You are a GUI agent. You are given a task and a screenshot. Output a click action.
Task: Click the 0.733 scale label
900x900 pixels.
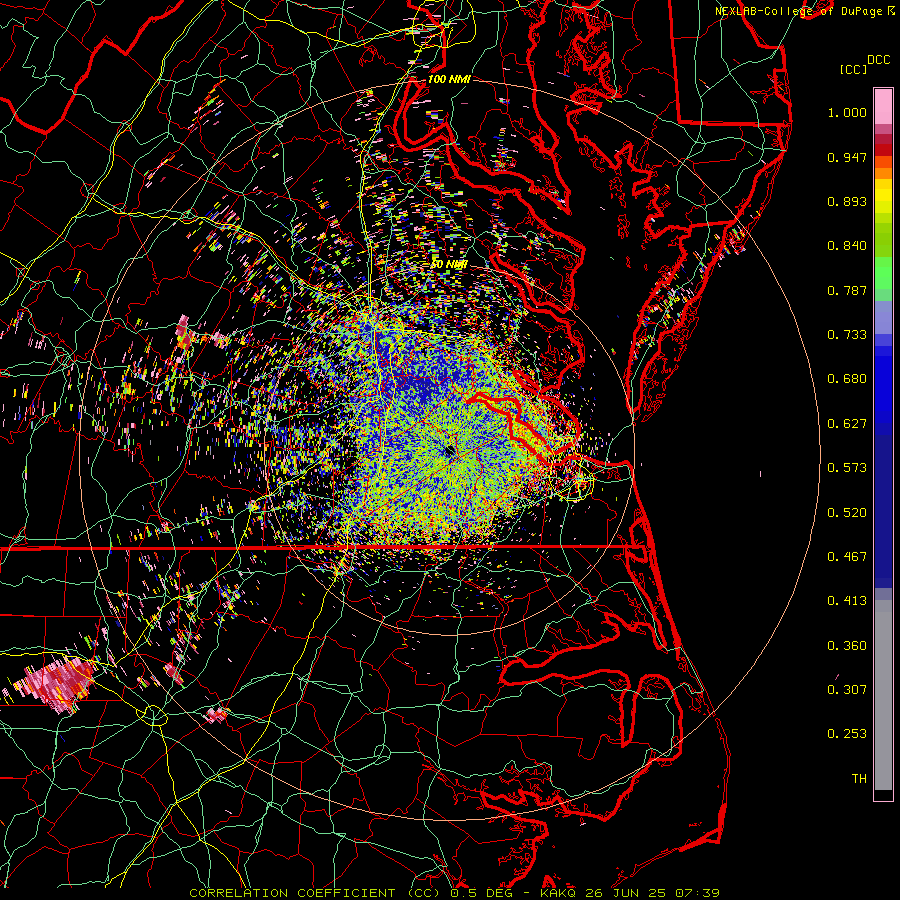pyautogui.click(x=847, y=335)
